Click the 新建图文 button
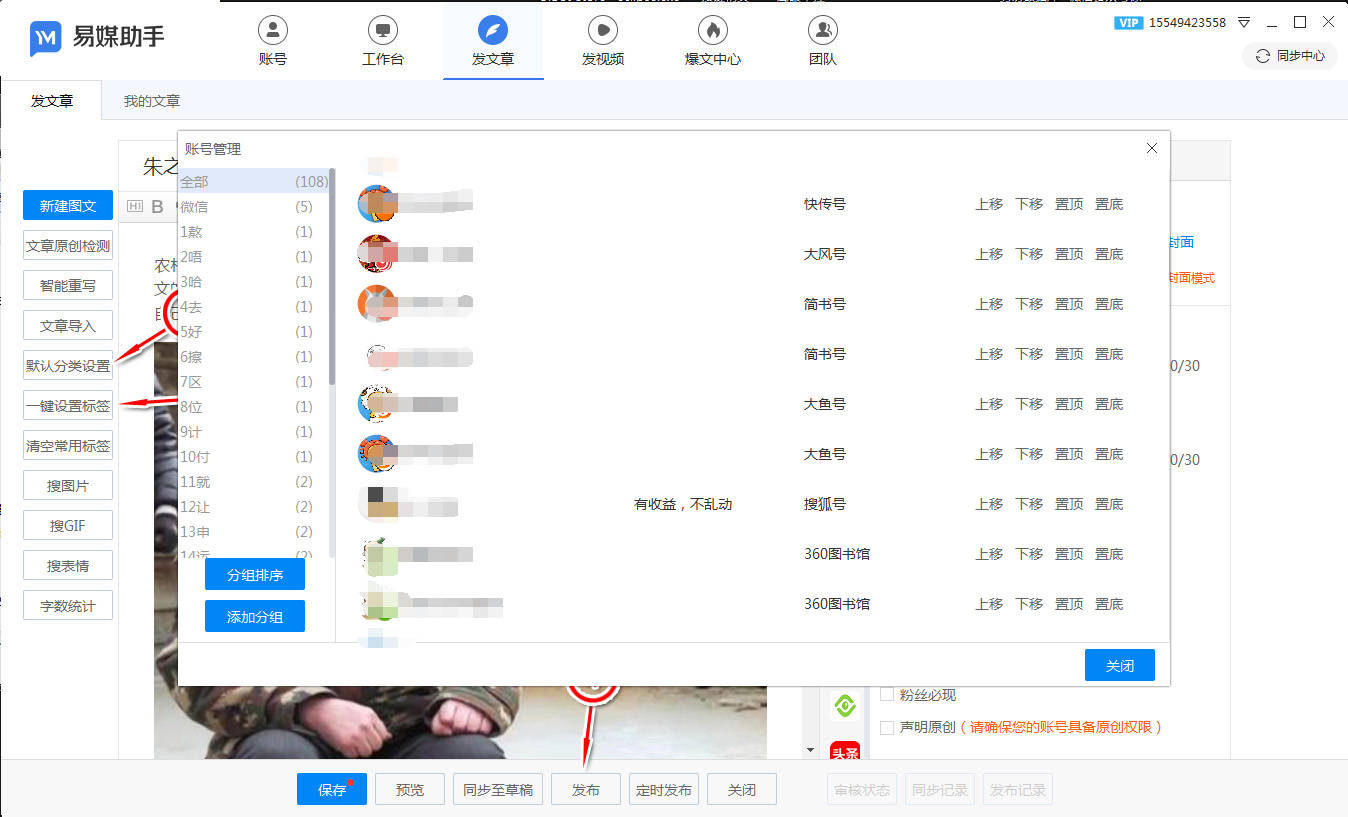The image size is (1348, 817). [x=68, y=205]
